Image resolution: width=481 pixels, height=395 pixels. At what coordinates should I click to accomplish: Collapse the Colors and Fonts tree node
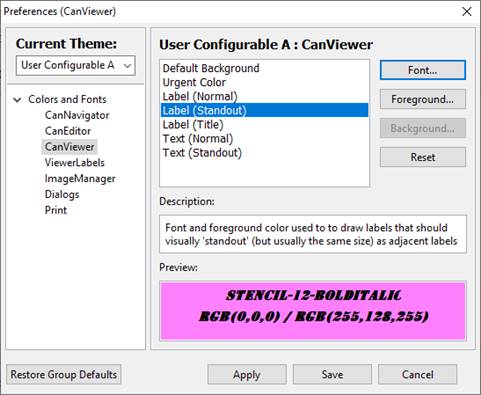[x=17, y=100]
